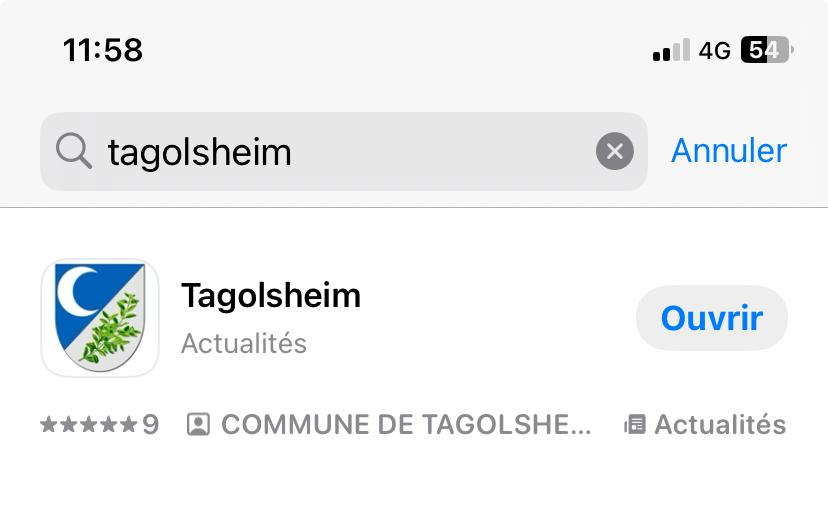The width and height of the screenshot is (828, 525).
Task: Tap the Actualités category label at right
Action: 720,425
